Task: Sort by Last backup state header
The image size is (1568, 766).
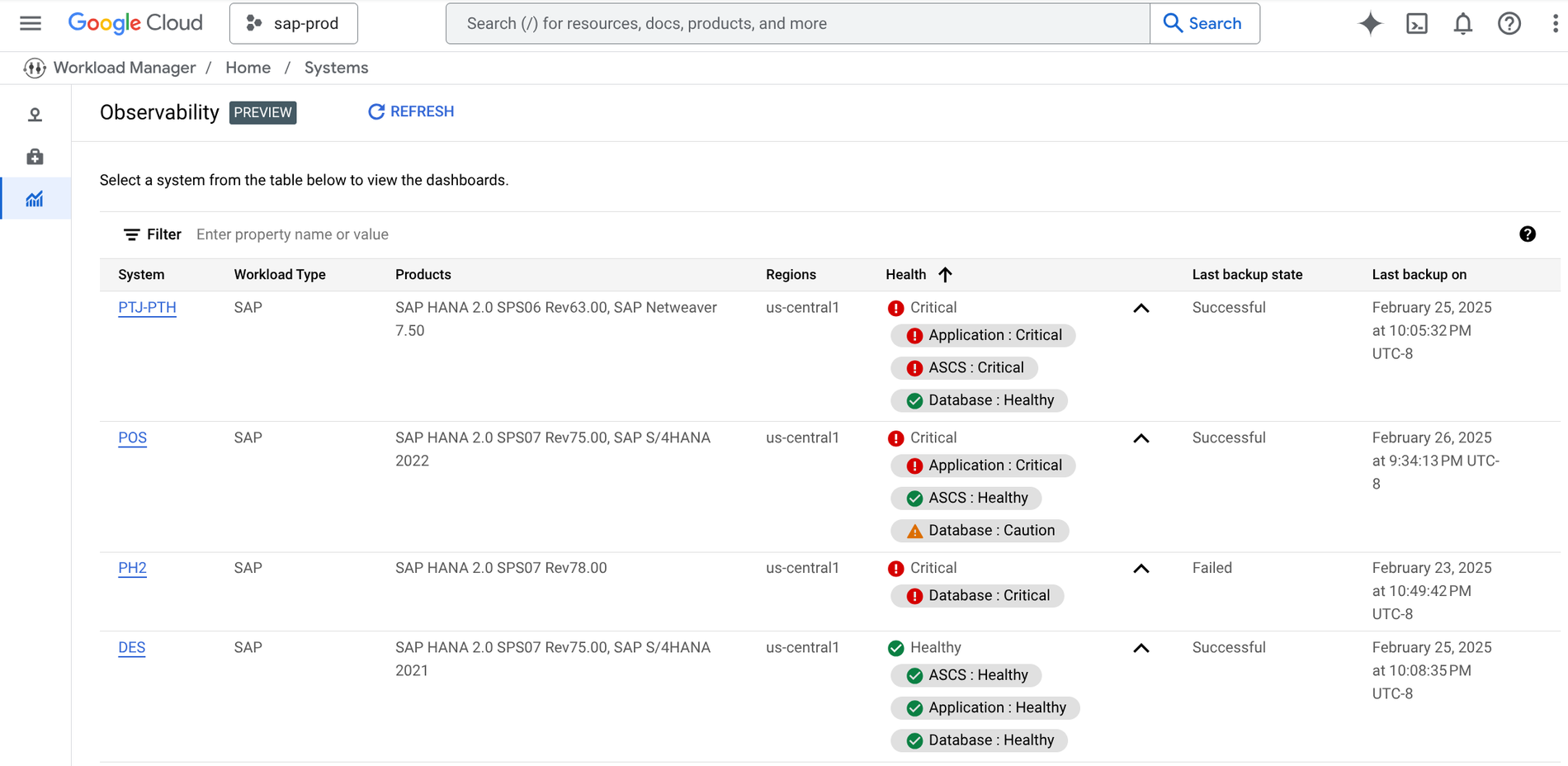Action: (x=1247, y=275)
